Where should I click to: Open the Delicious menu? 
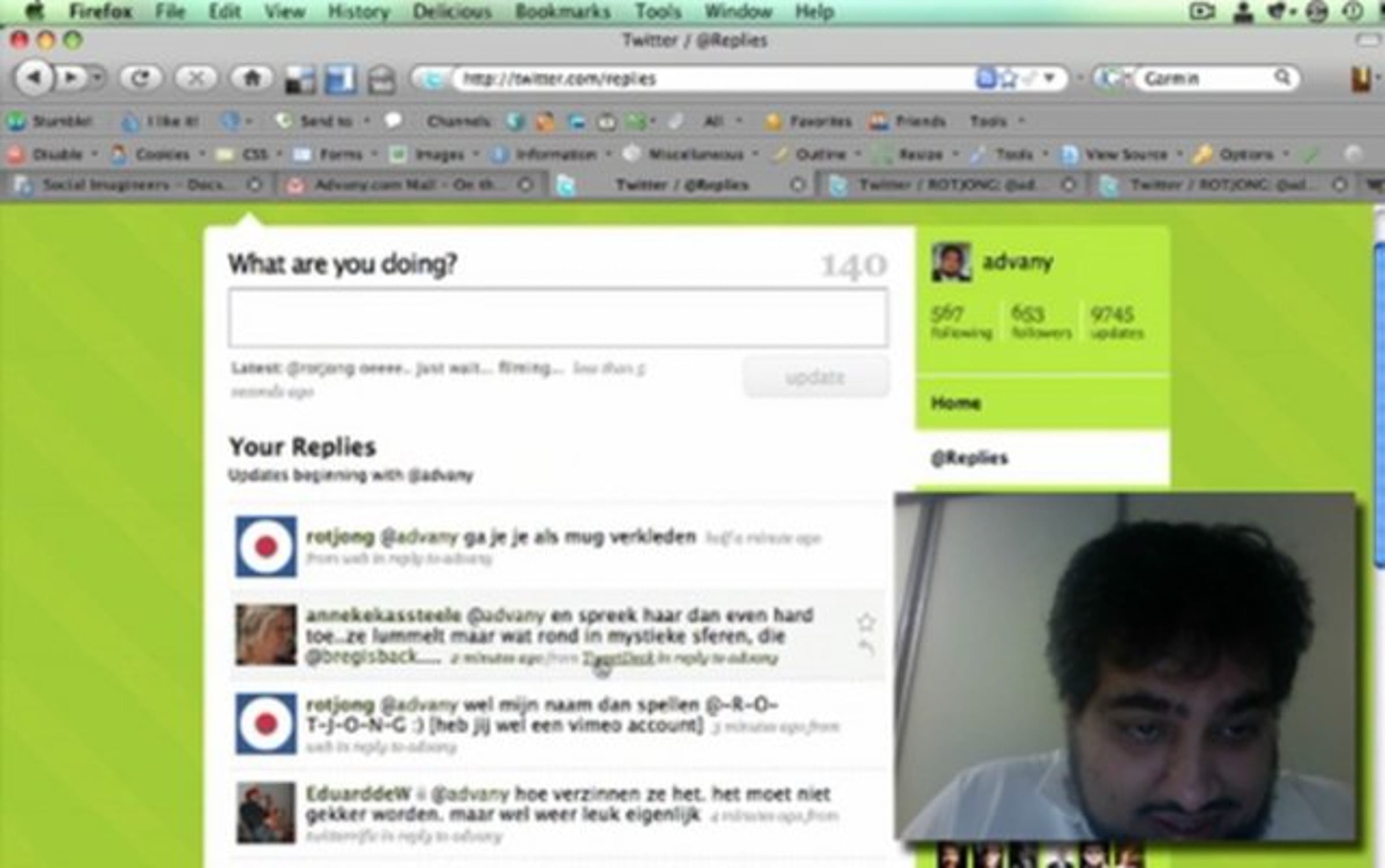point(452,12)
